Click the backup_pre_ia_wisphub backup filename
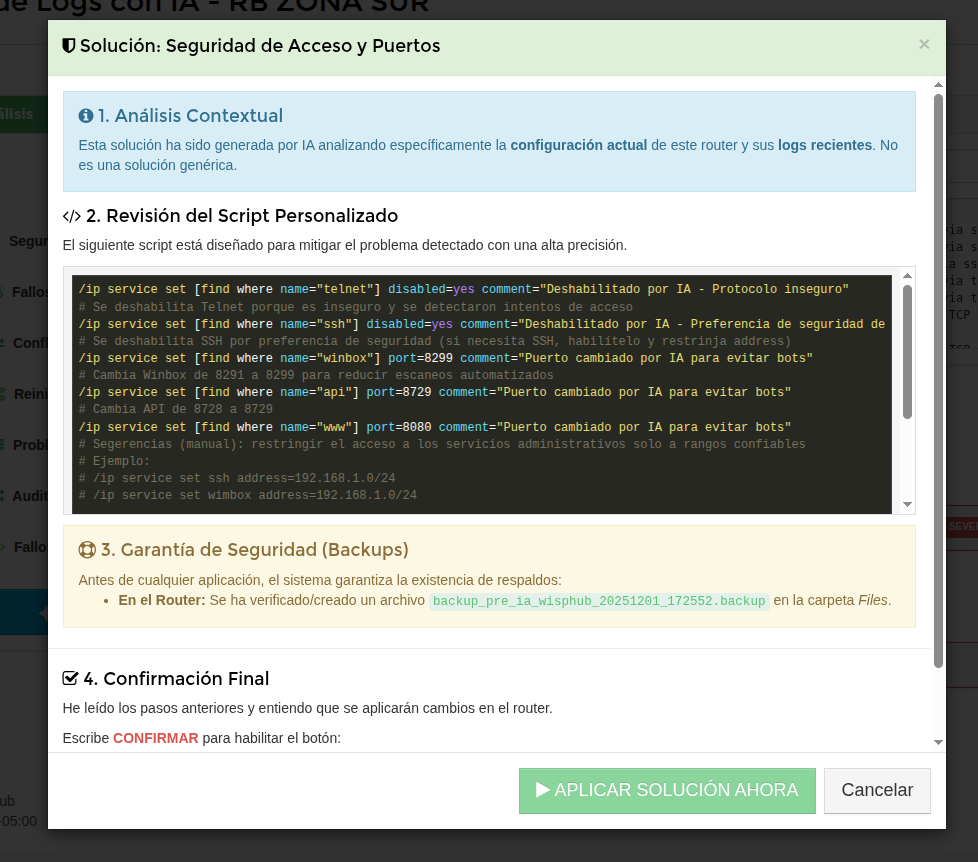The height and width of the screenshot is (862, 978). [x=599, y=601]
